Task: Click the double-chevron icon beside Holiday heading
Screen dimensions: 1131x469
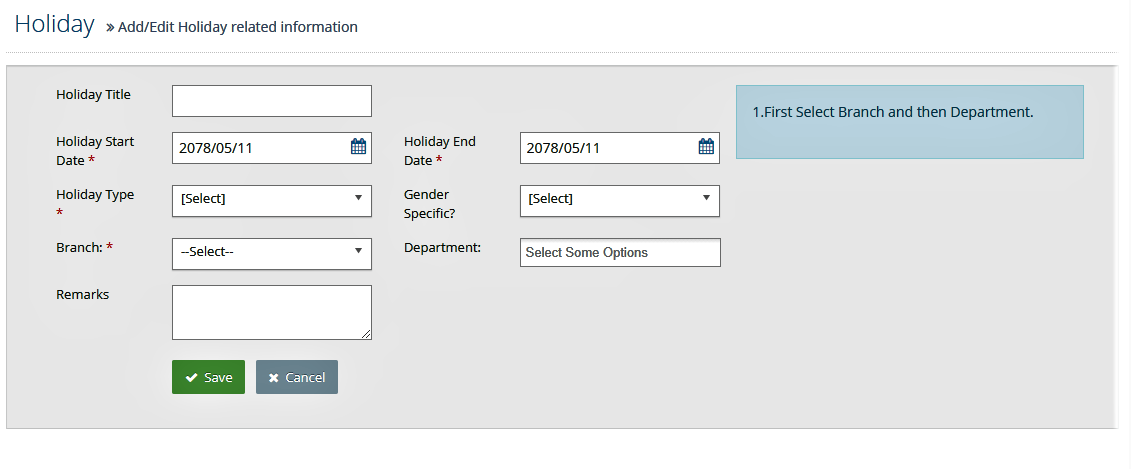Action: point(110,27)
